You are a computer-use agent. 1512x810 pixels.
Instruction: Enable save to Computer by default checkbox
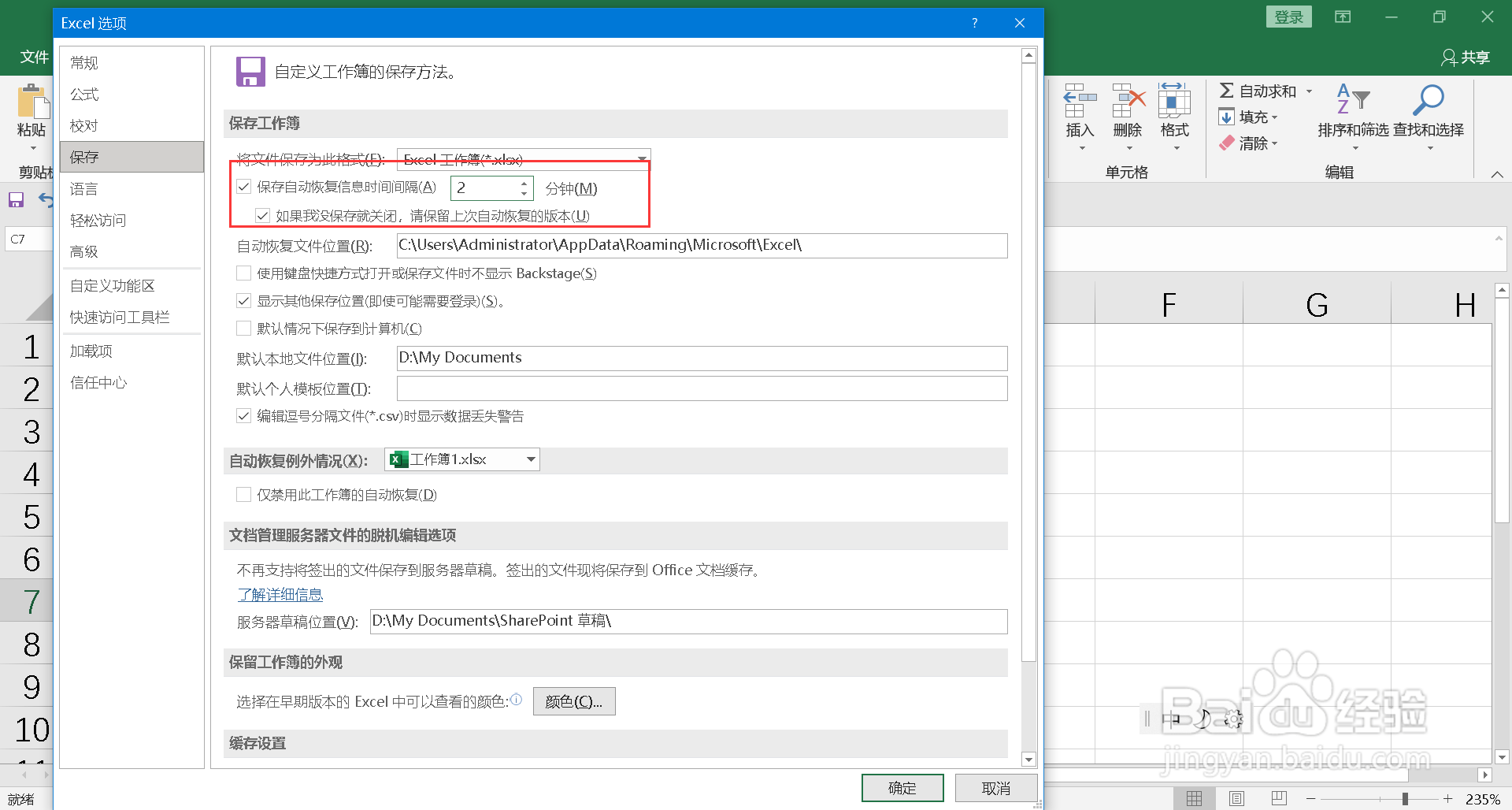[x=244, y=329]
